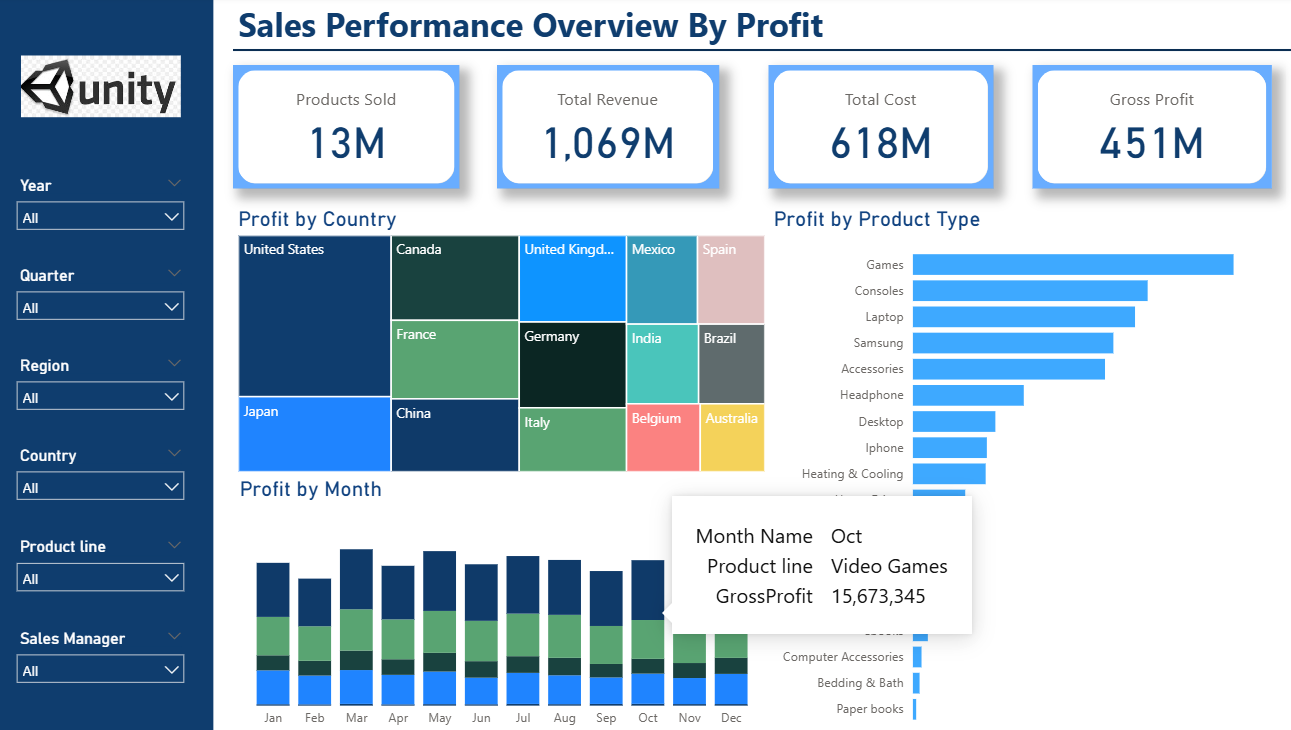Screen dimensions: 1291x730
Task: Select the March column in monthly chart
Action: coord(356,625)
